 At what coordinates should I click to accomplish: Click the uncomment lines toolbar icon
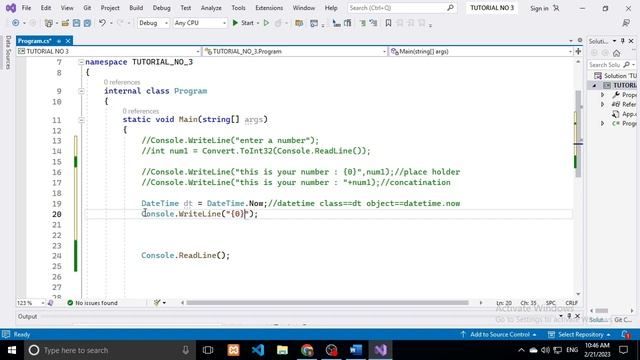tap(373, 23)
